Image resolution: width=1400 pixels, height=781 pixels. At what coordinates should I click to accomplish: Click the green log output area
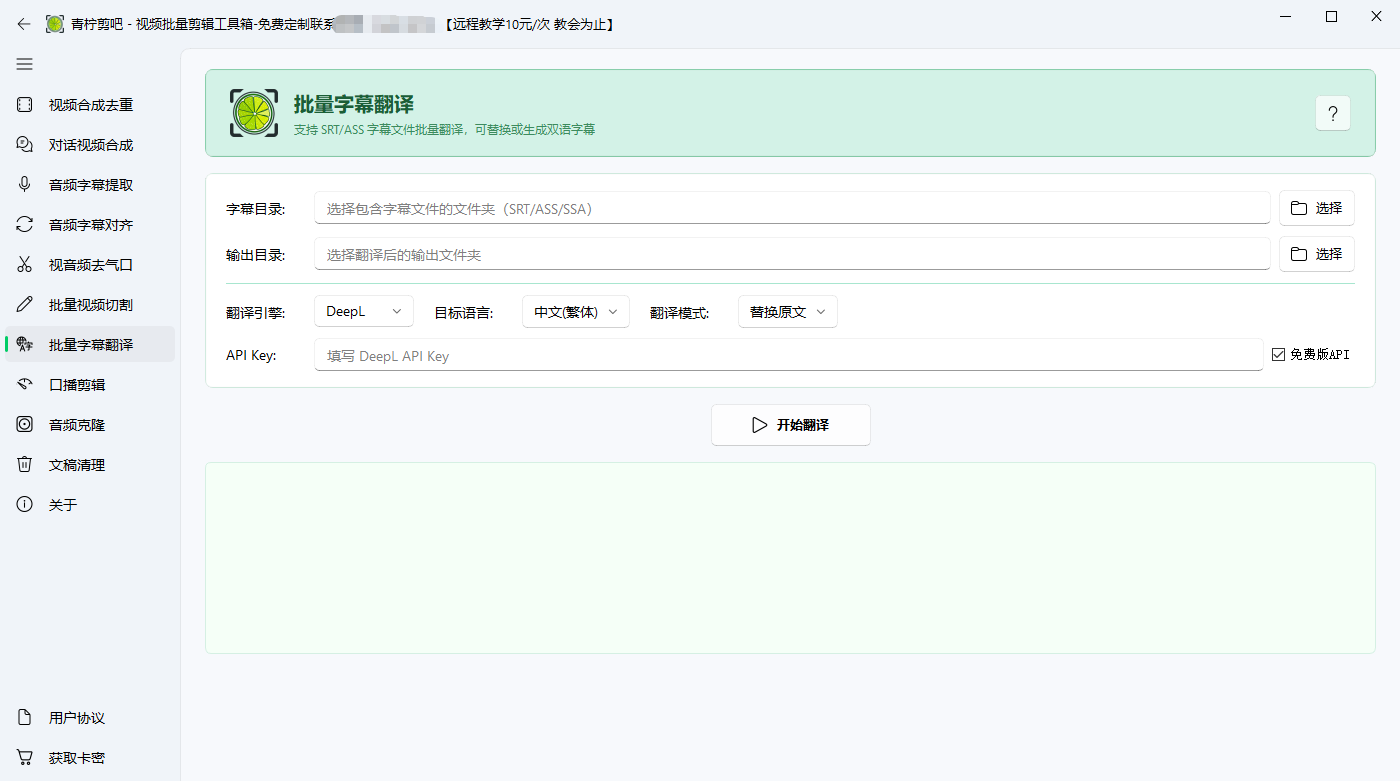[790, 558]
